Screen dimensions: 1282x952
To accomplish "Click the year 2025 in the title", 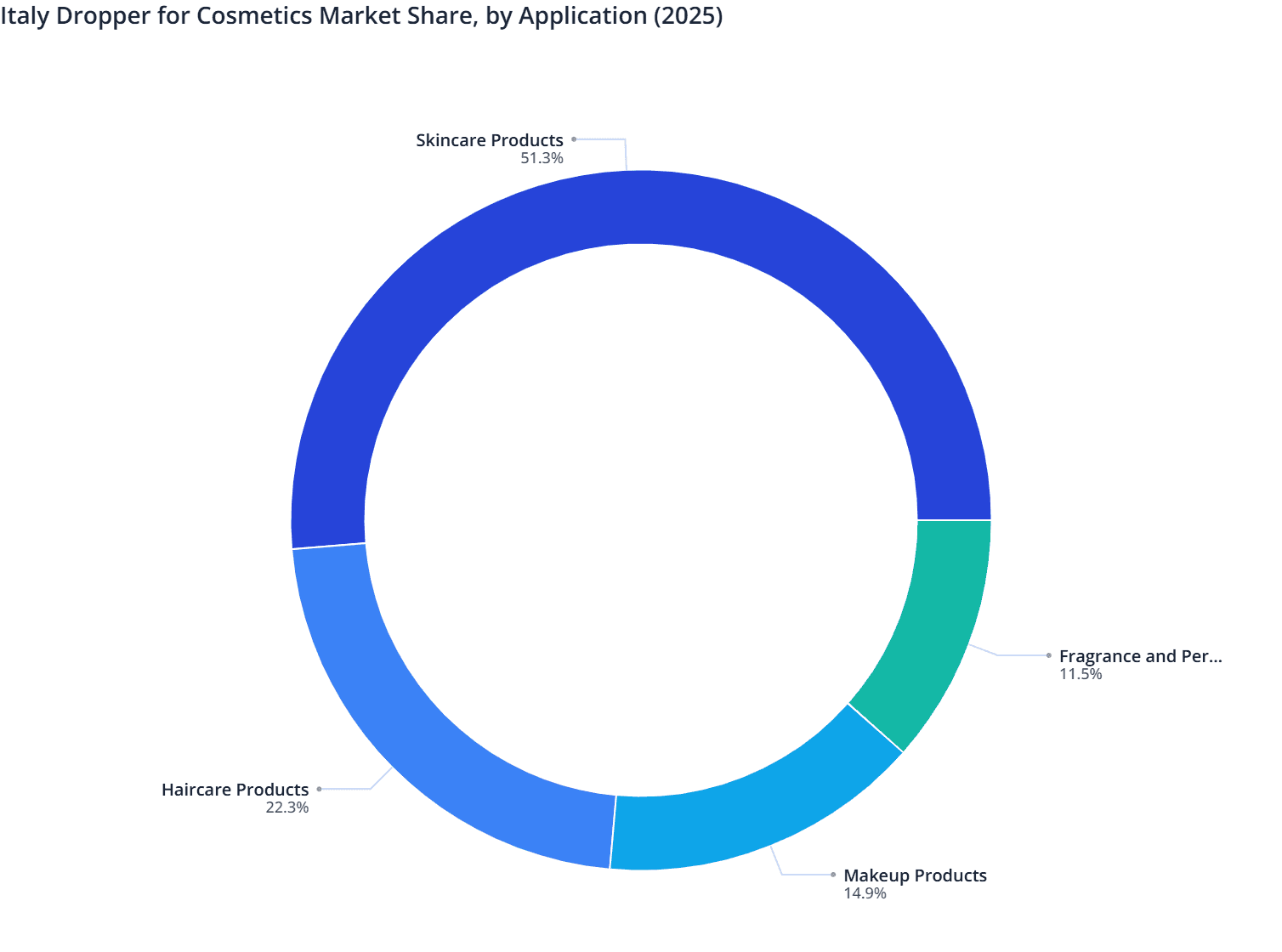I will (x=687, y=15).
